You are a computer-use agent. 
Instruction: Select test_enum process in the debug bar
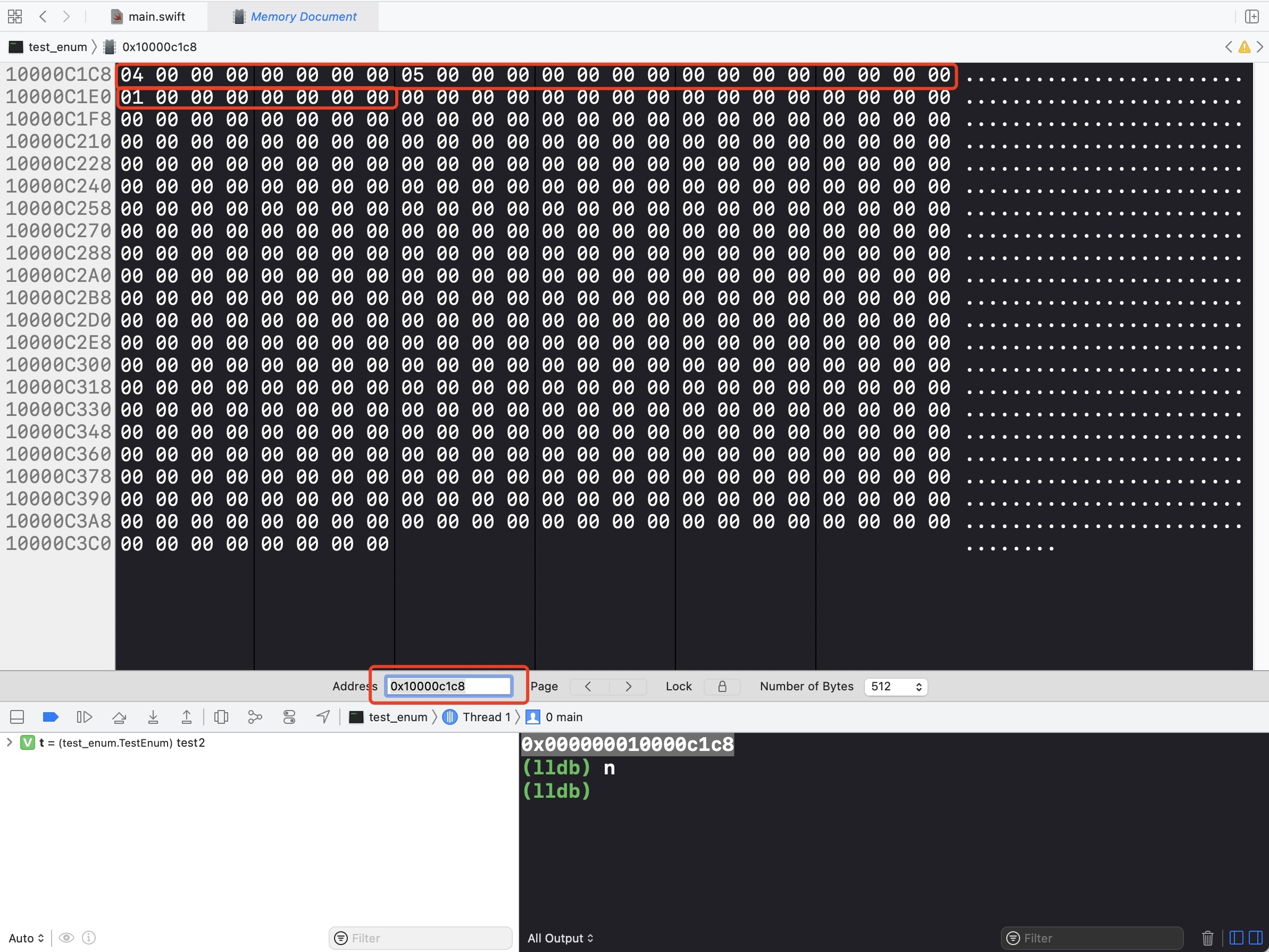pyautogui.click(x=389, y=717)
